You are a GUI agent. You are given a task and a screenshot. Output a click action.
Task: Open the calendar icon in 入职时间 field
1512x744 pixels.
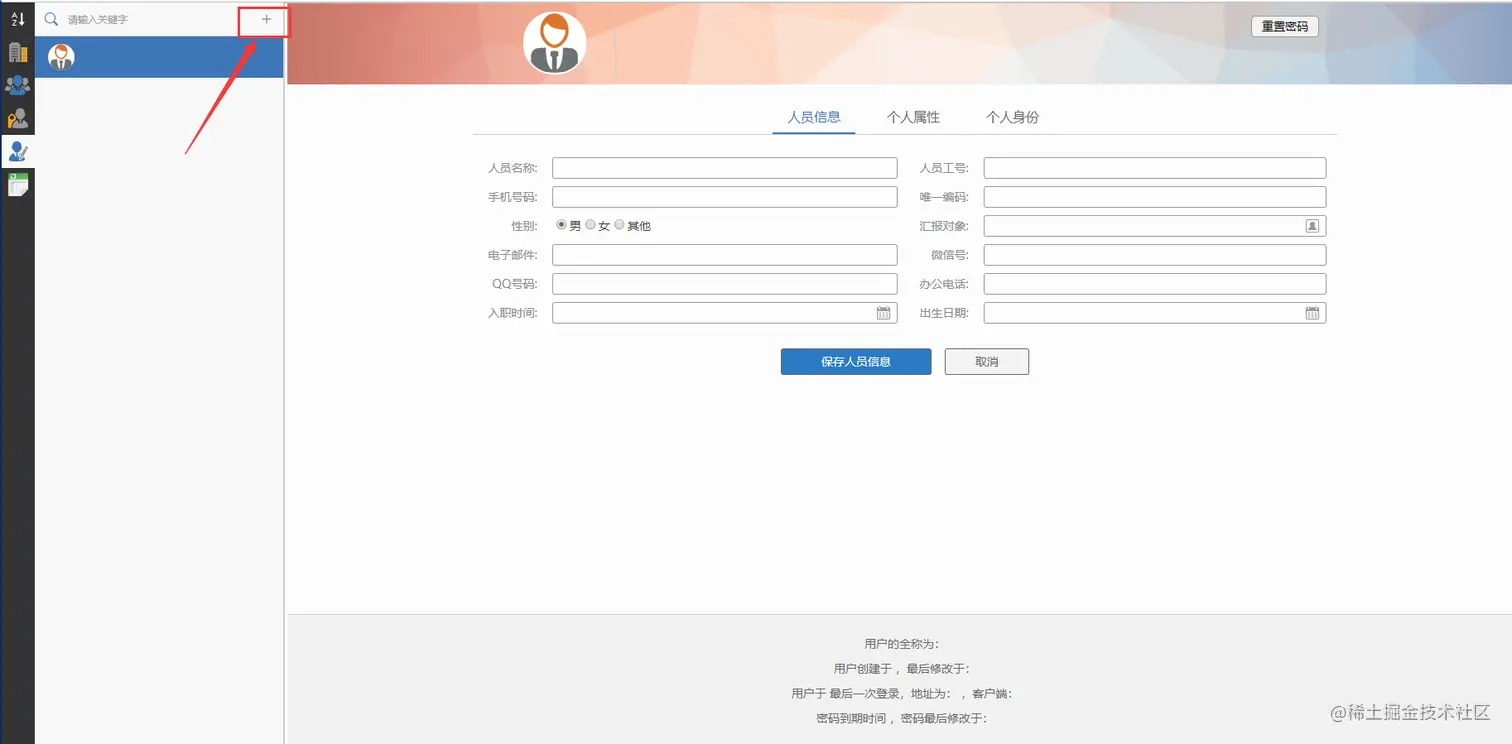(883, 313)
